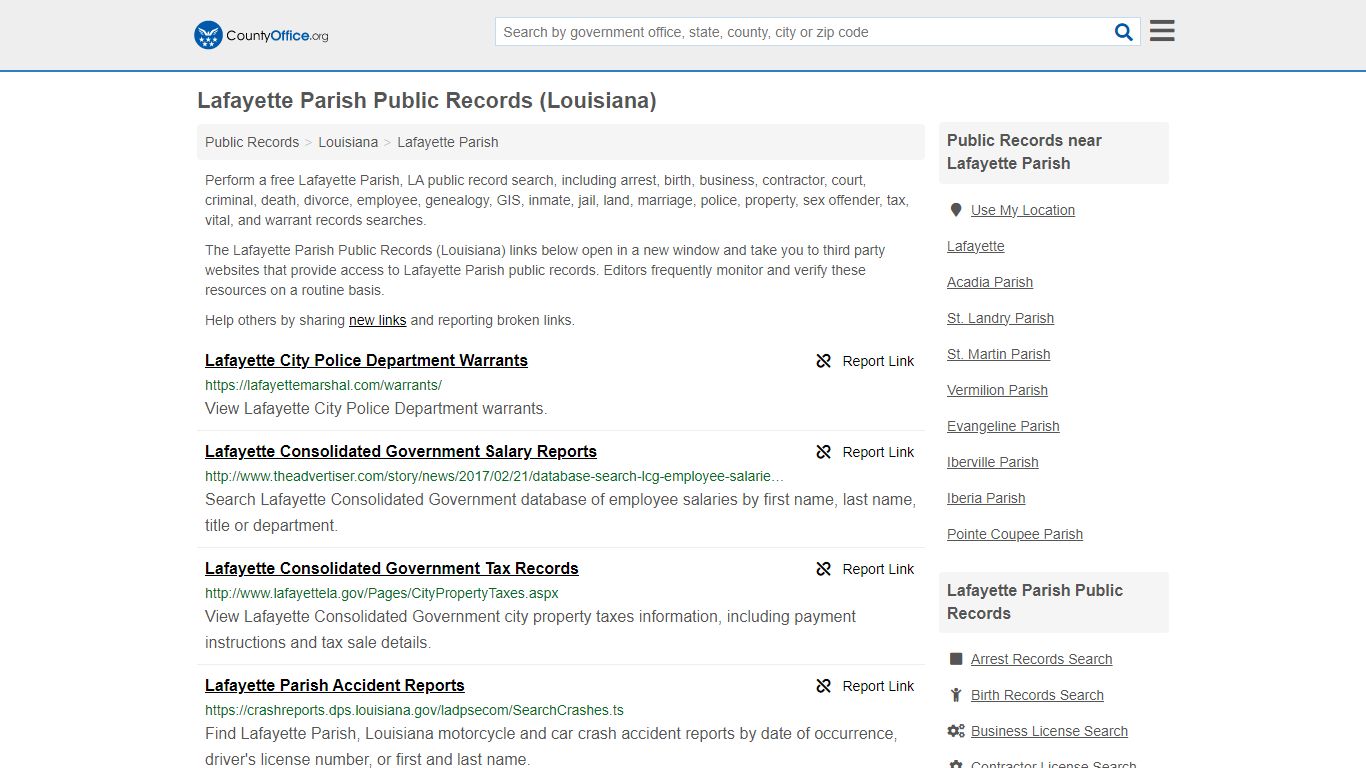Image resolution: width=1366 pixels, height=768 pixels.
Task: Open Arrest Records Search
Action: coord(1042,659)
